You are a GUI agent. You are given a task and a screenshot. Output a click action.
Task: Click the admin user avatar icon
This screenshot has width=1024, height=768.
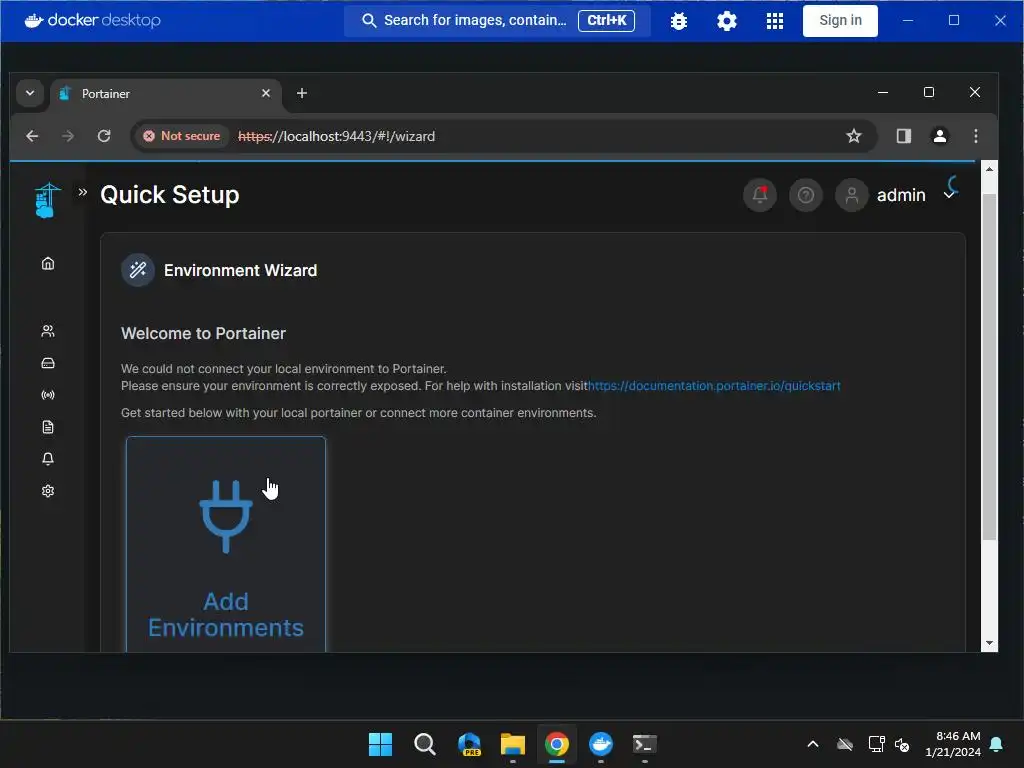[852, 195]
